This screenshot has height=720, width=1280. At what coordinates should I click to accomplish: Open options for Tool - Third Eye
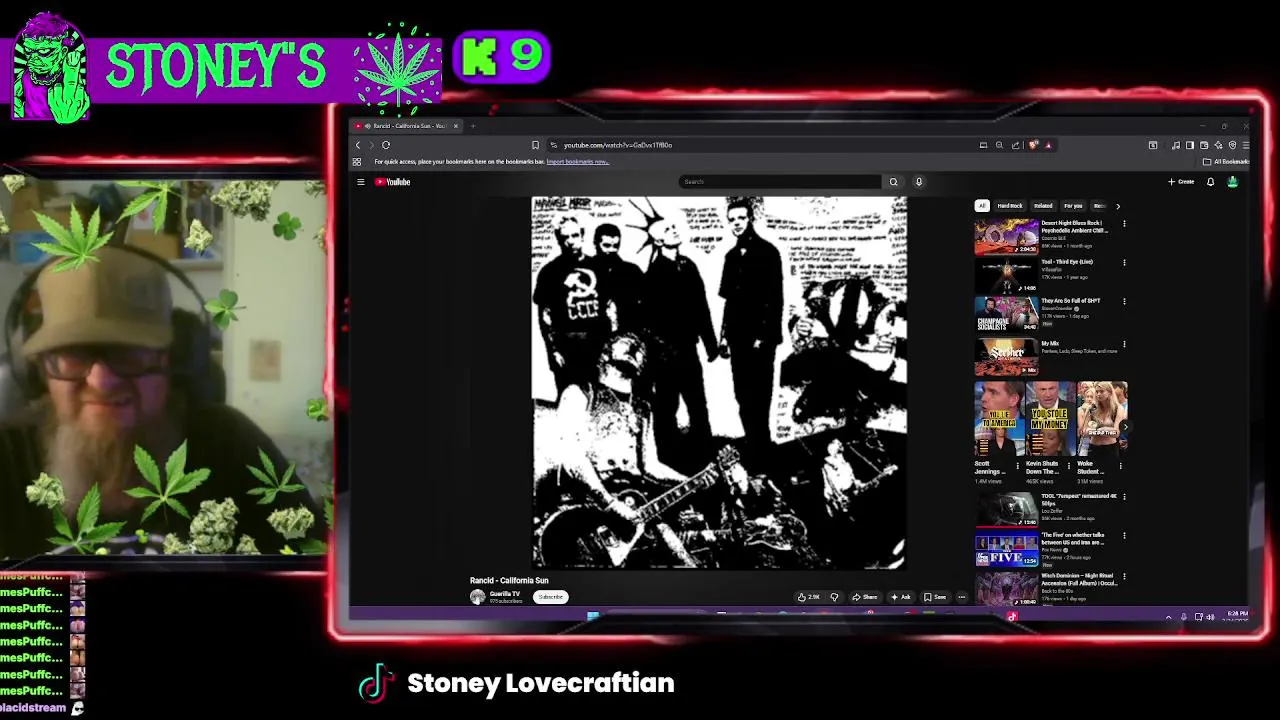(x=1124, y=263)
